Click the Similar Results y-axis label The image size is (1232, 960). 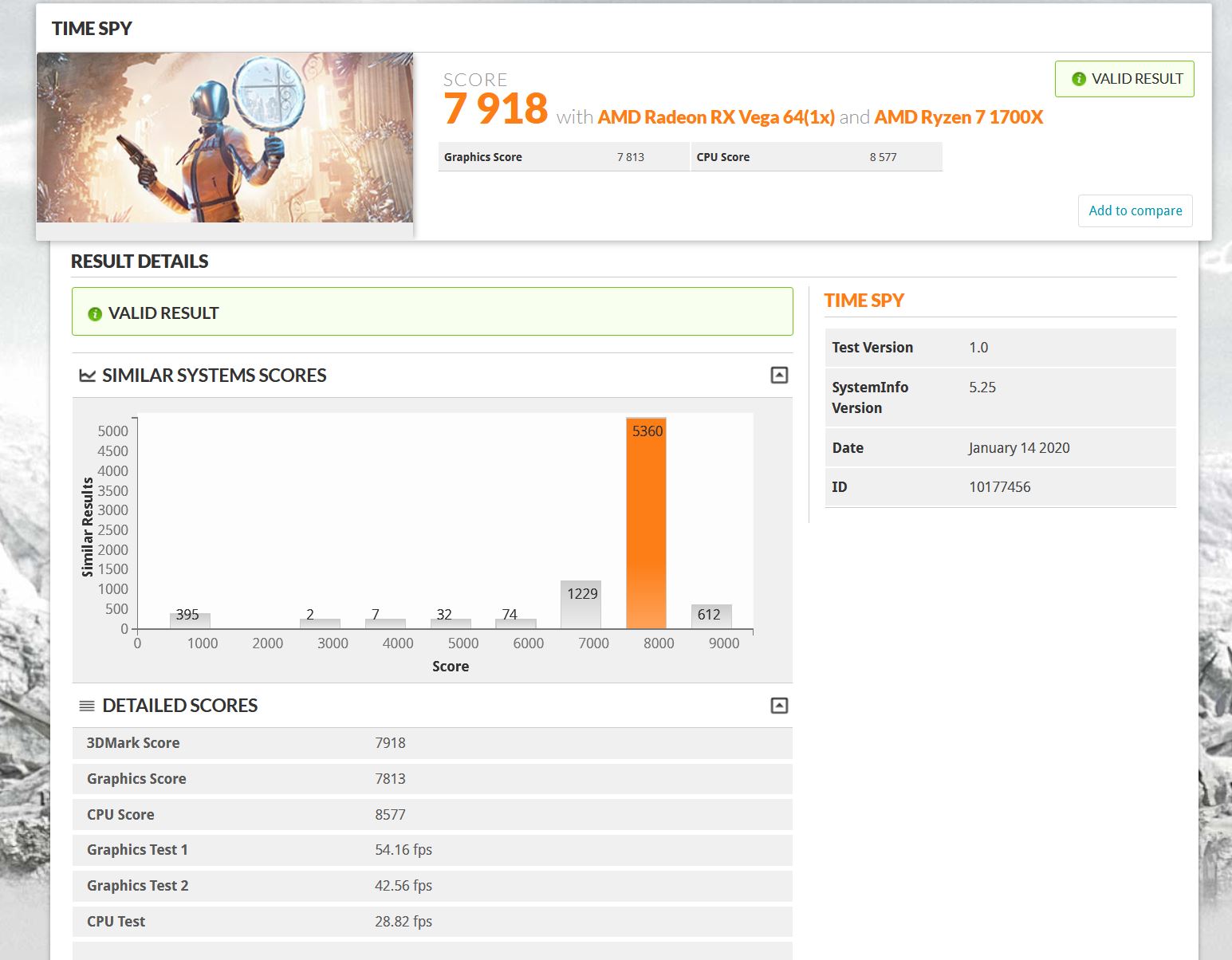88,527
